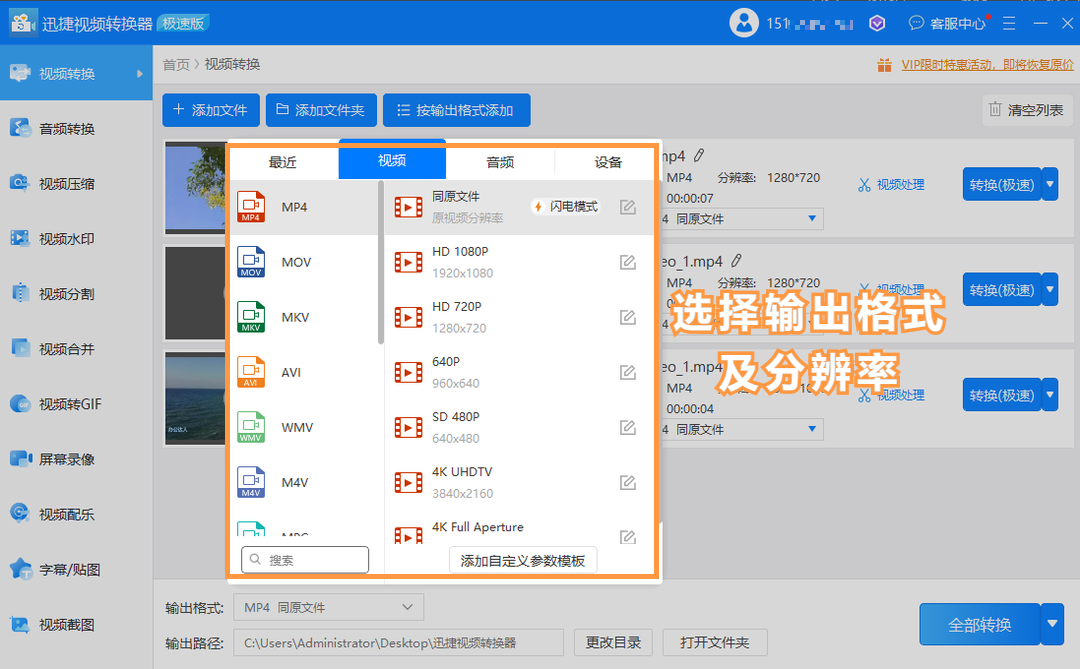Choose the MOV format
This screenshot has height=669, width=1080.
pyautogui.click(x=304, y=262)
